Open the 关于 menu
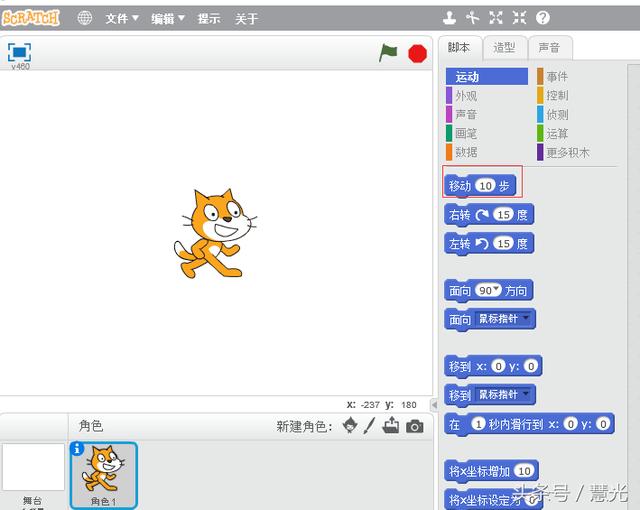The image size is (640, 510). tap(246, 18)
